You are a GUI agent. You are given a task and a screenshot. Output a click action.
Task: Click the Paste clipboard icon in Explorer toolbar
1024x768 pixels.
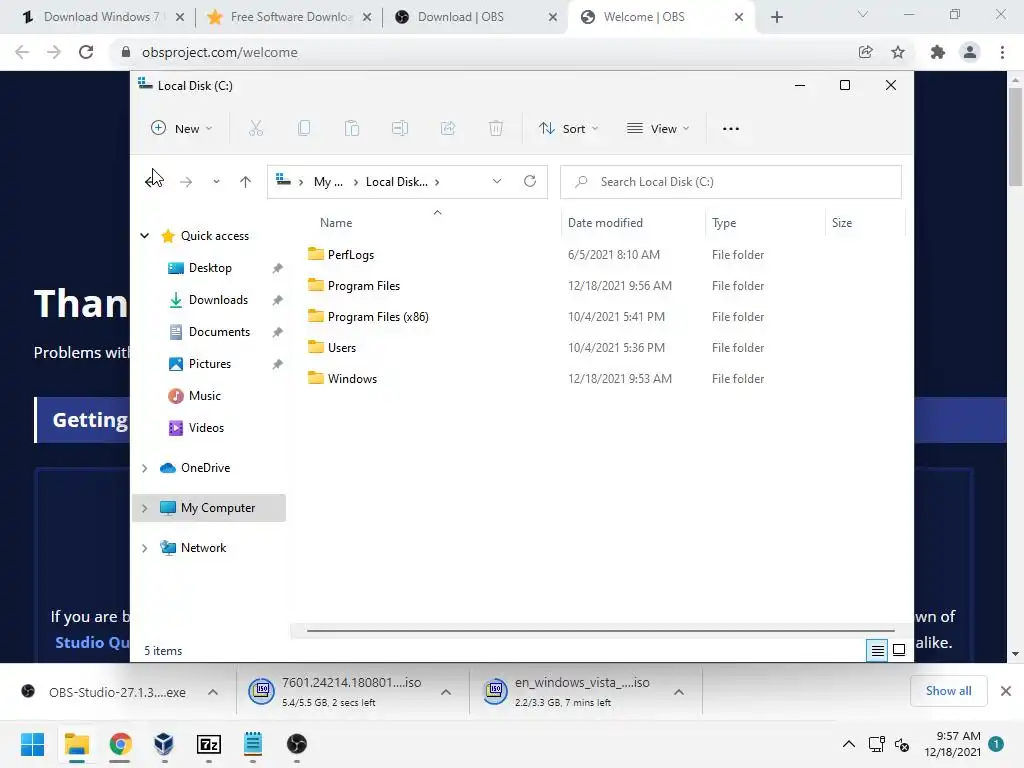[351, 129]
